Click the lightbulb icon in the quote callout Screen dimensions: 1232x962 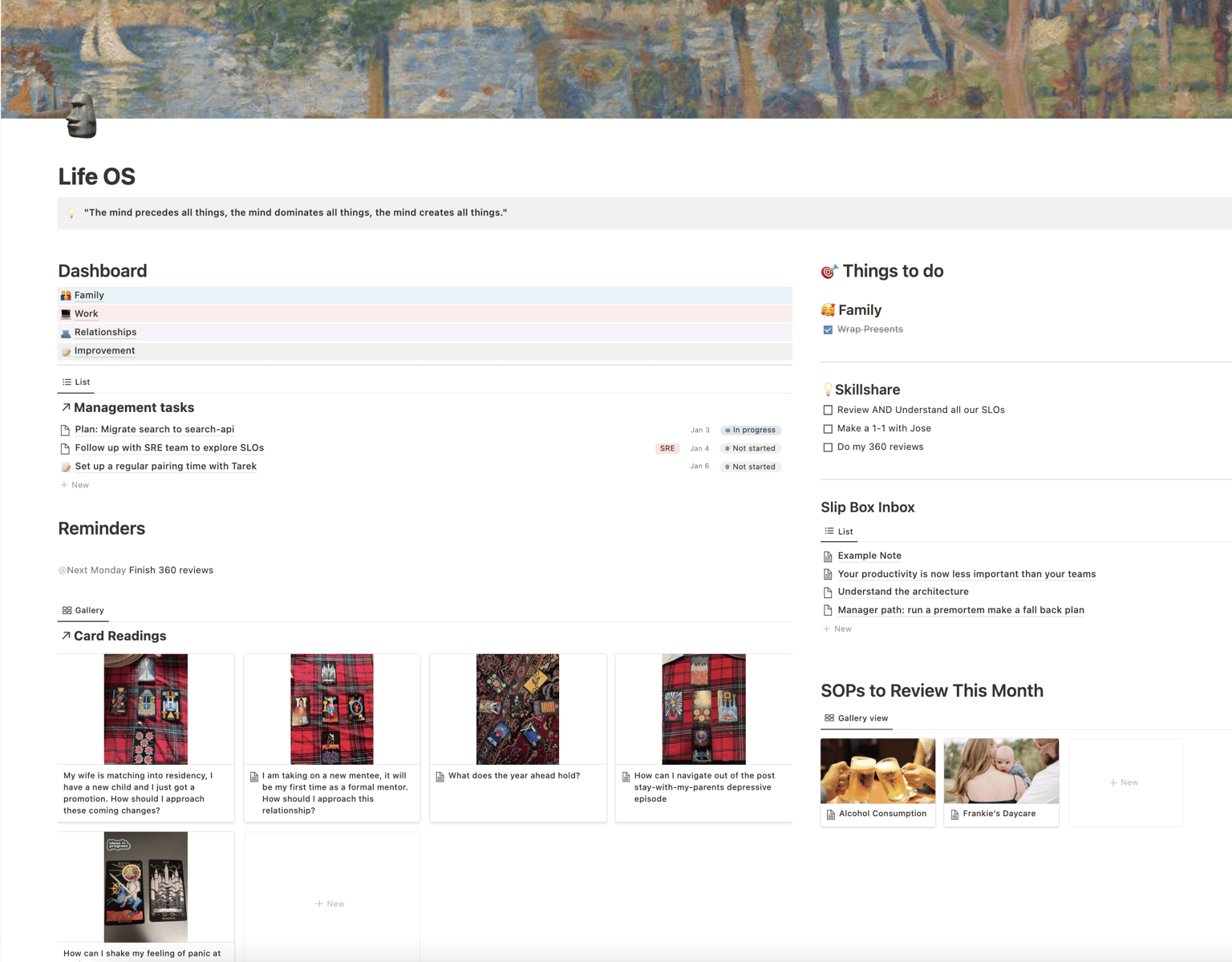(71, 213)
